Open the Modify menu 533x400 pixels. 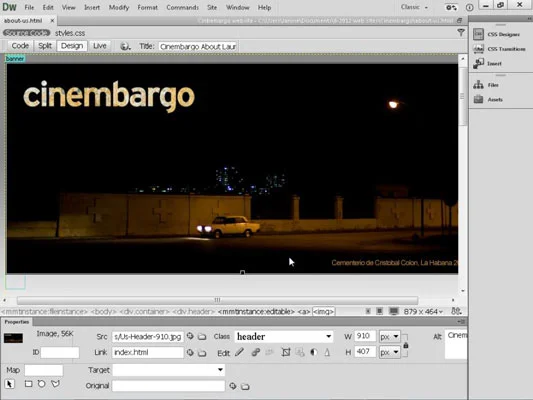119,7
